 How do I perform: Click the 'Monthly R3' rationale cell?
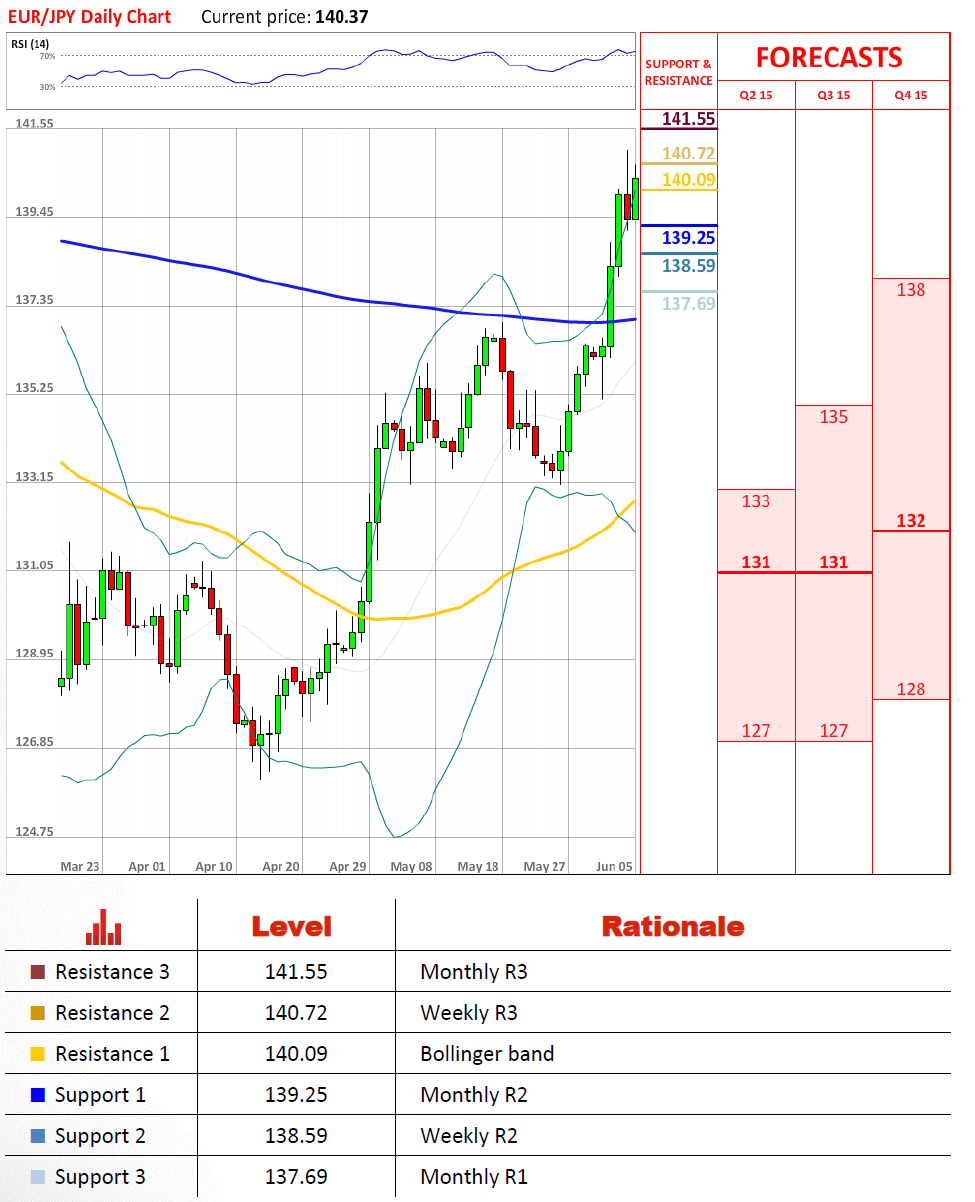coord(474,972)
